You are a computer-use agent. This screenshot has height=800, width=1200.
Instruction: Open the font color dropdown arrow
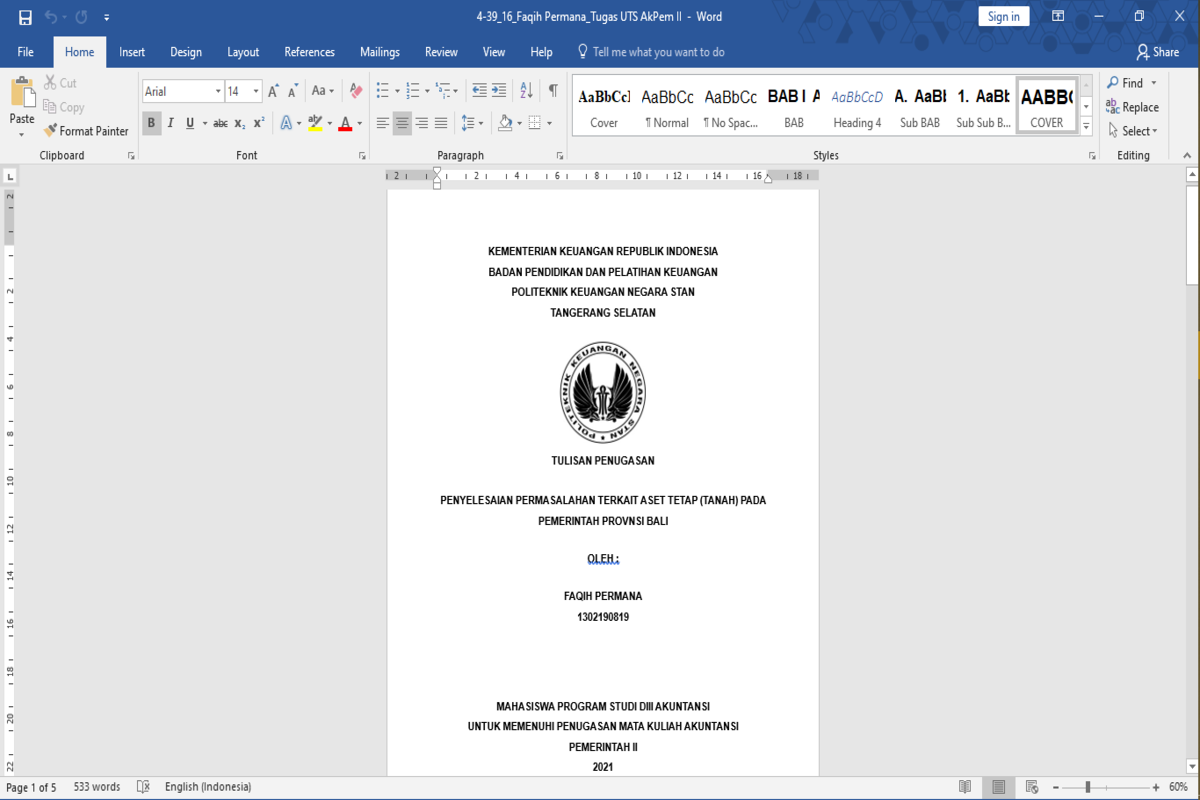(x=360, y=123)
